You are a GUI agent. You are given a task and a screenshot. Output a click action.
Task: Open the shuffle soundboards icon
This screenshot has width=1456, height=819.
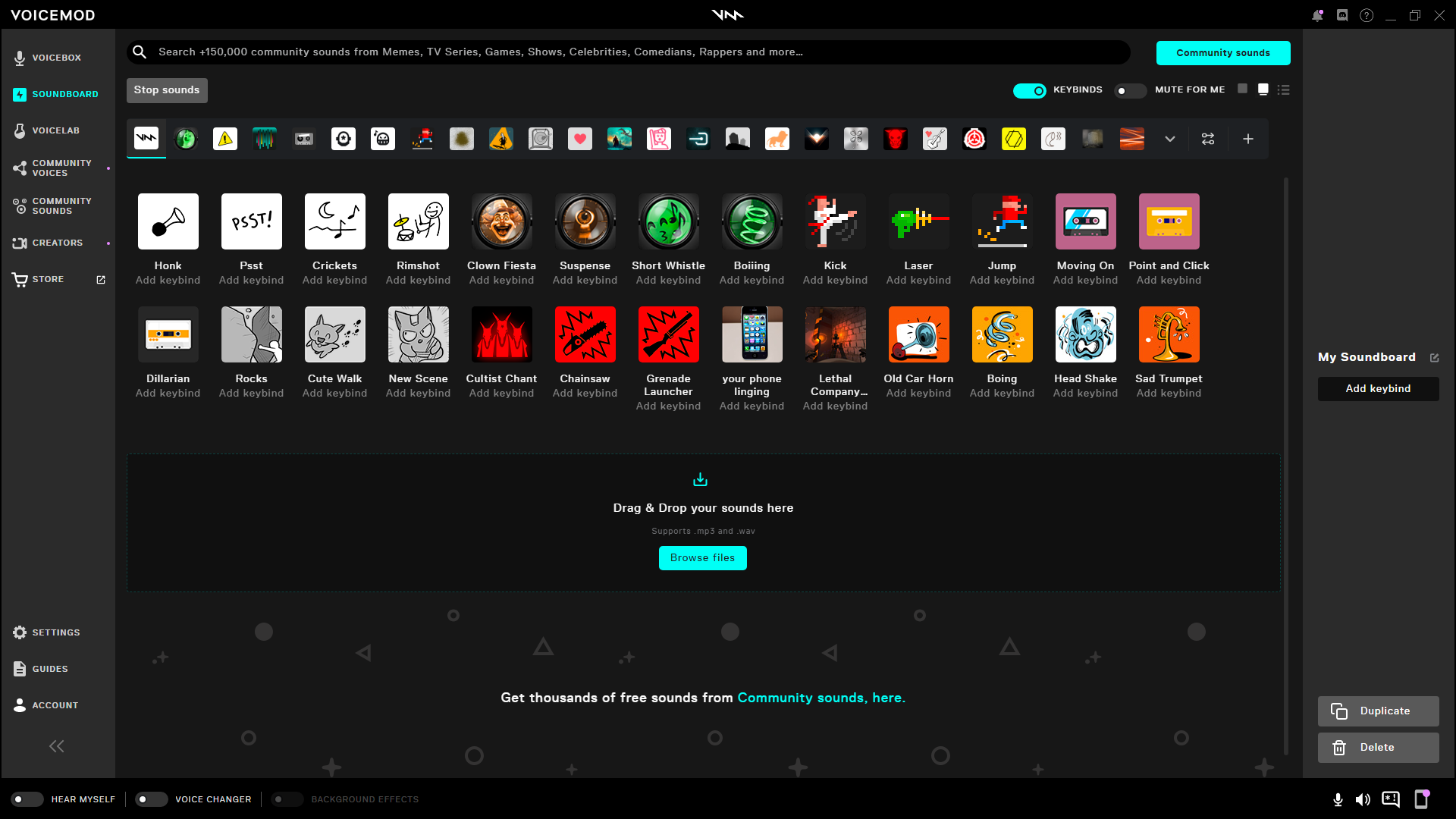(x=1208, y=139)
